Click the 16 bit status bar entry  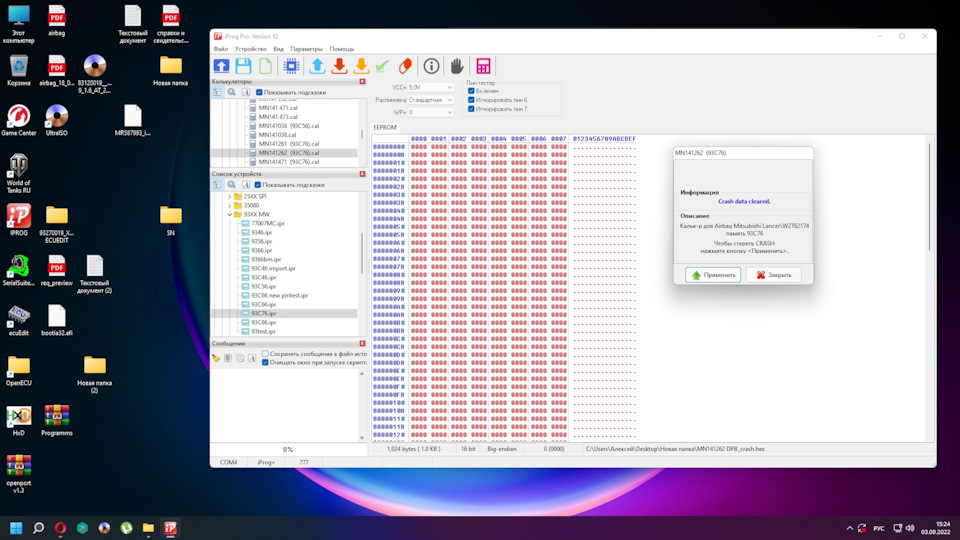(x=468, y=449)
